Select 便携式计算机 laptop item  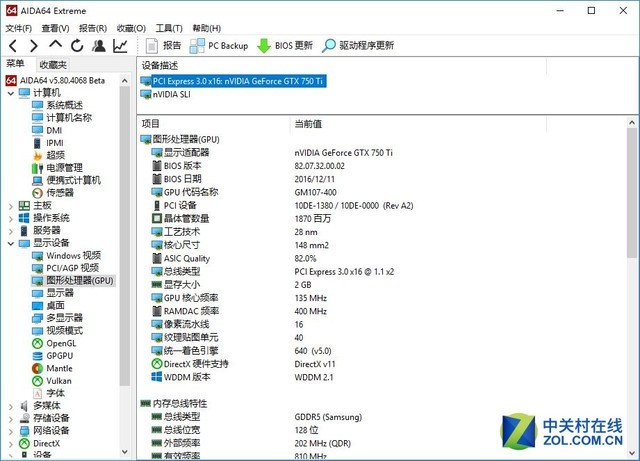[x=67, y=180]
